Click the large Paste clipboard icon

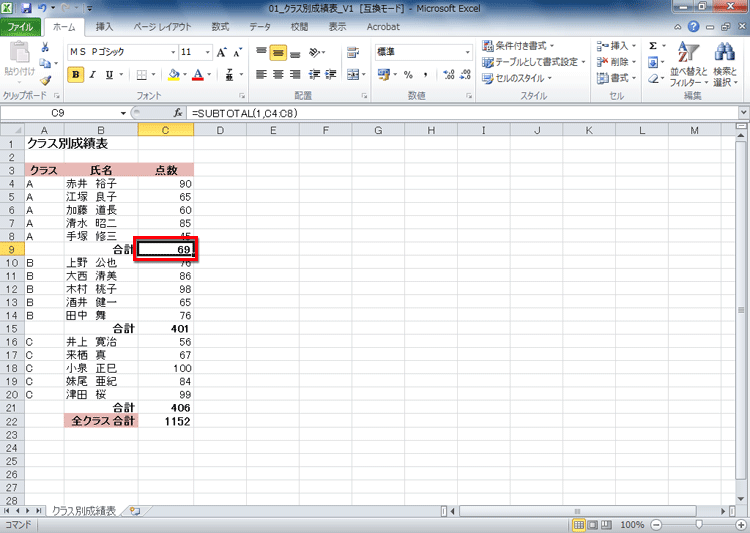point(19,53)
